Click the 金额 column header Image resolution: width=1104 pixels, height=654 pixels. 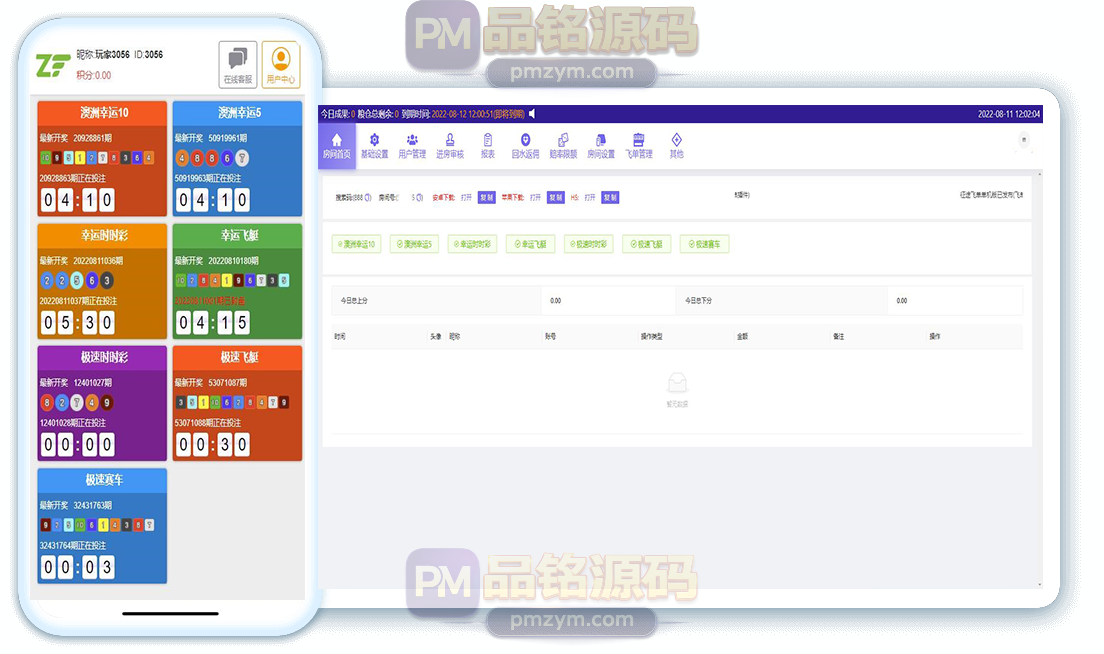tap(742, 337)
